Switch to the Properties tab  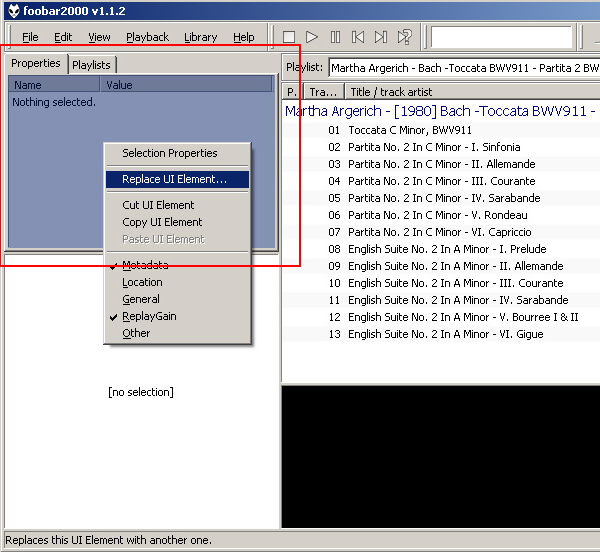tap(36, 63)
